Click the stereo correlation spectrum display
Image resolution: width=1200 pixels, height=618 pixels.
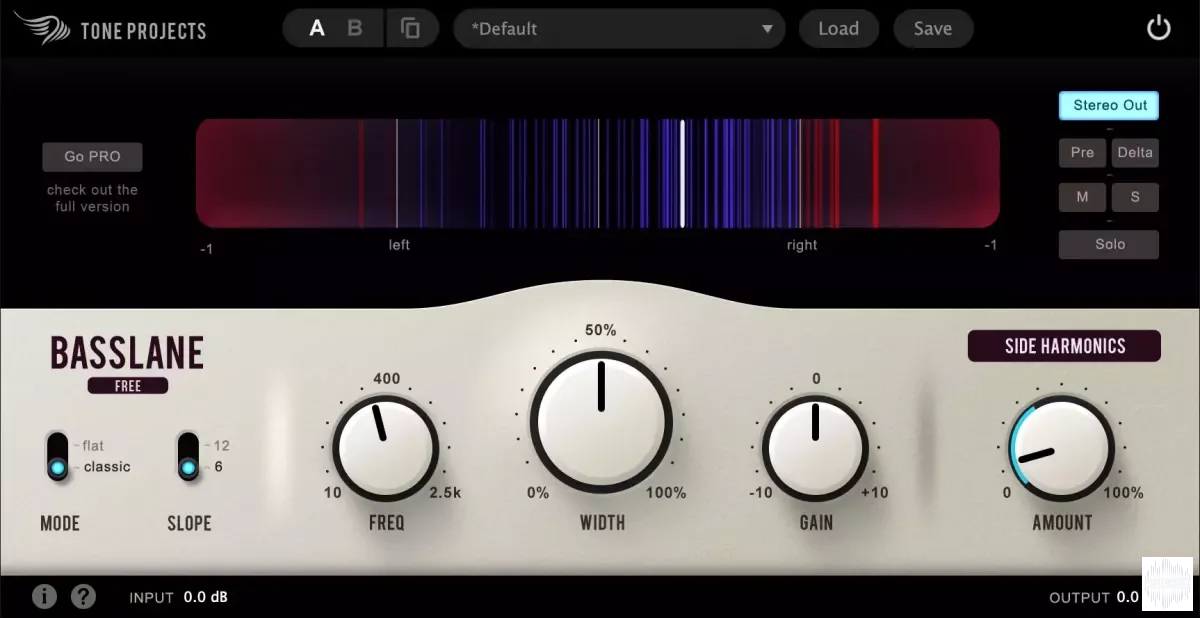598,174
